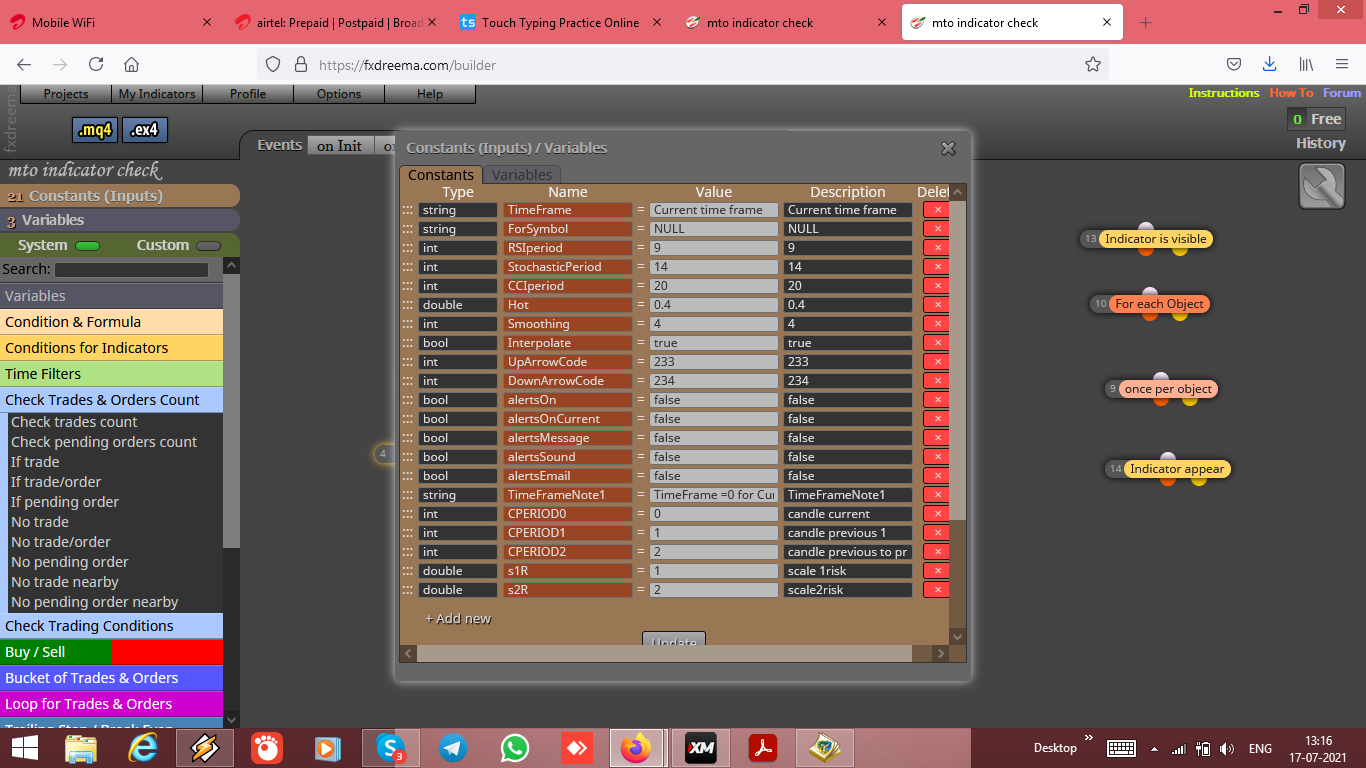The height and width of the screenshot is (768, 1366).
Task: Expand the Time Filters category
Action: (x=111, y=374)
